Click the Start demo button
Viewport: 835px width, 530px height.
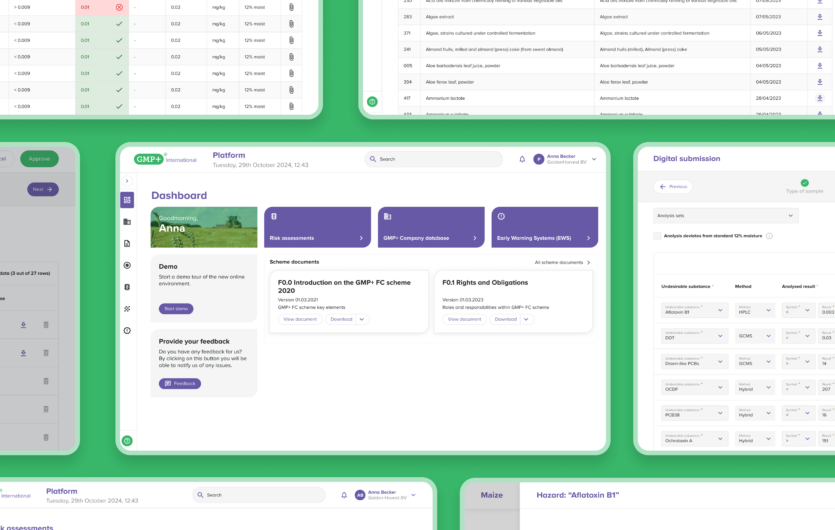click(x=176, y=308)
